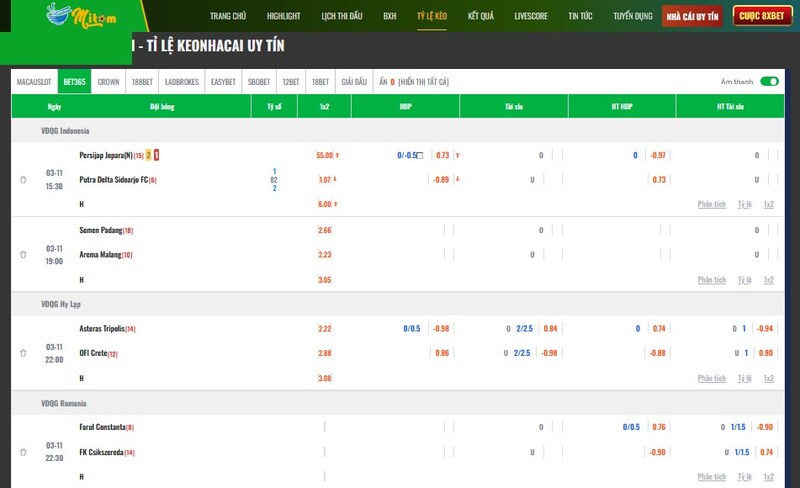Open the Livescore menu item
The image size is (800, 488).
531,17
